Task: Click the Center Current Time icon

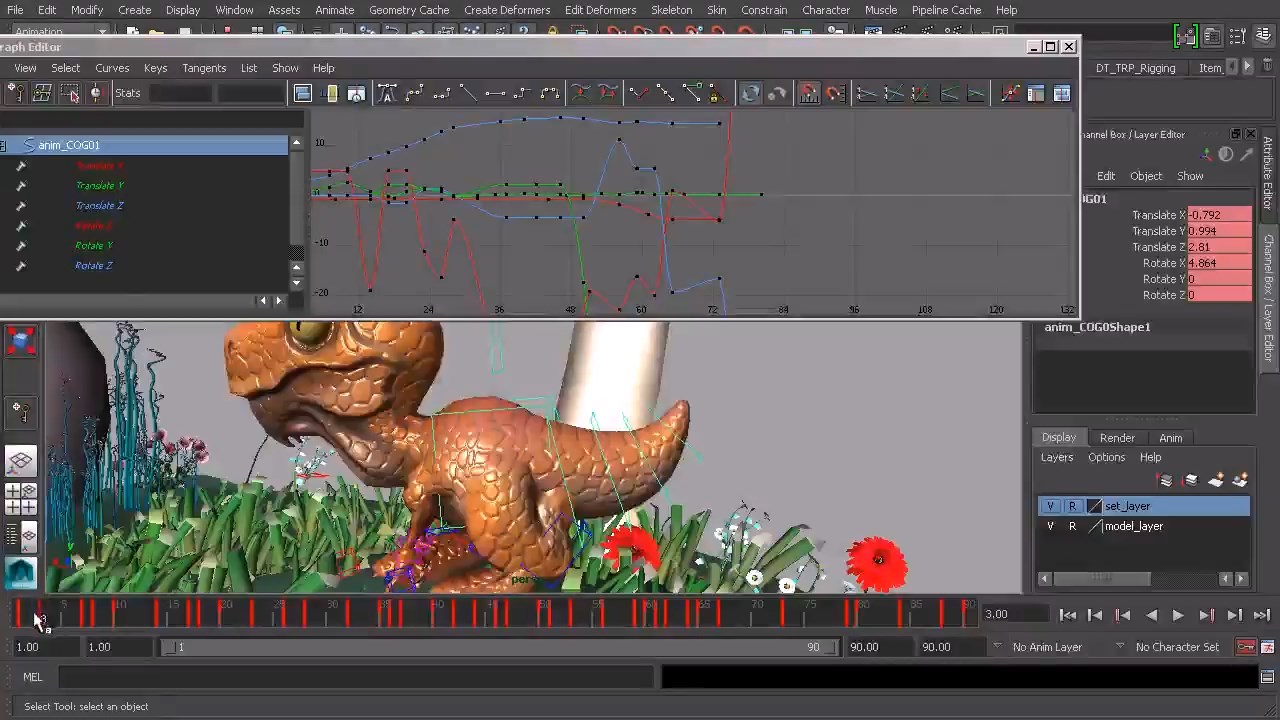Action: (x=357, y=93)
